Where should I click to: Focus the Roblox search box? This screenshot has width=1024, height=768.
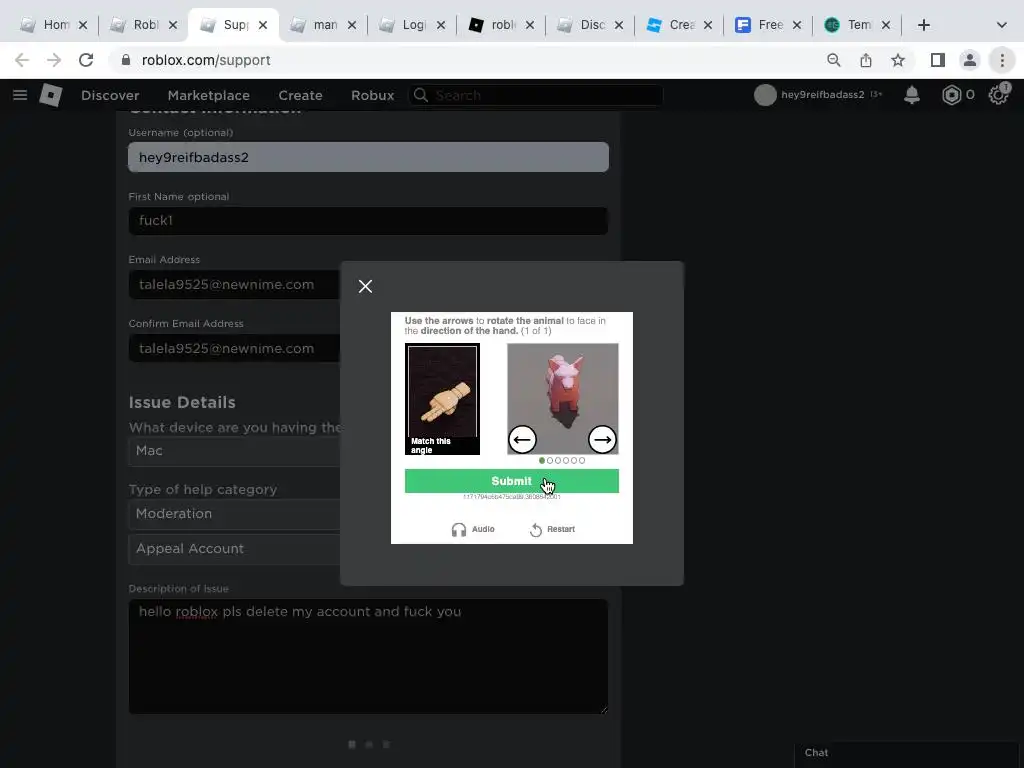[x=536, y=95]
